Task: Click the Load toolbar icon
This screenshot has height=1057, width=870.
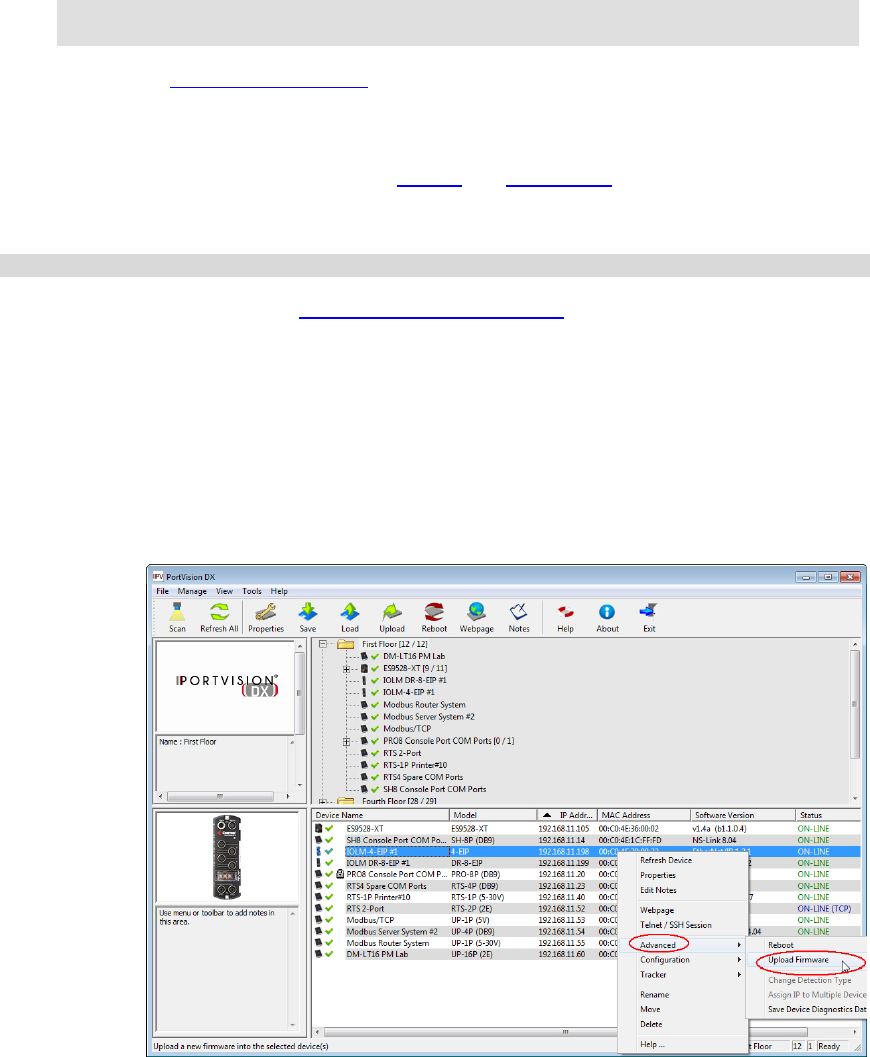Action: click(x=350, y=612)
